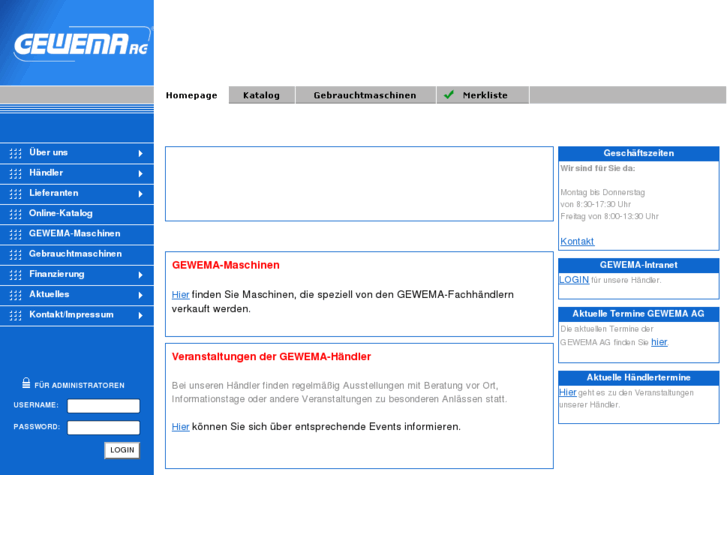Image resolution: width=727 pixels, height=545 pixels.
Task: Click the dotted grip icon beside Kontakt/Impressum
Action: point(15,315)
